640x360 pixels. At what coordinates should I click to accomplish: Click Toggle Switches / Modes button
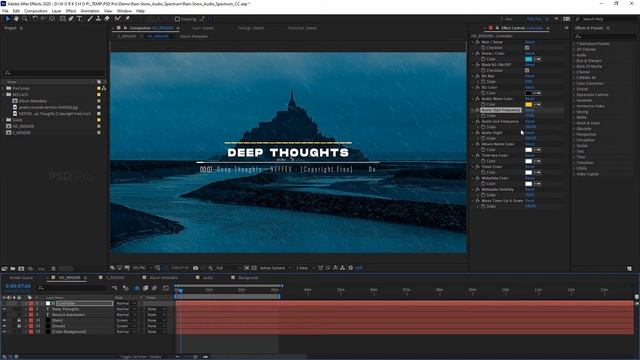point(140,357)
